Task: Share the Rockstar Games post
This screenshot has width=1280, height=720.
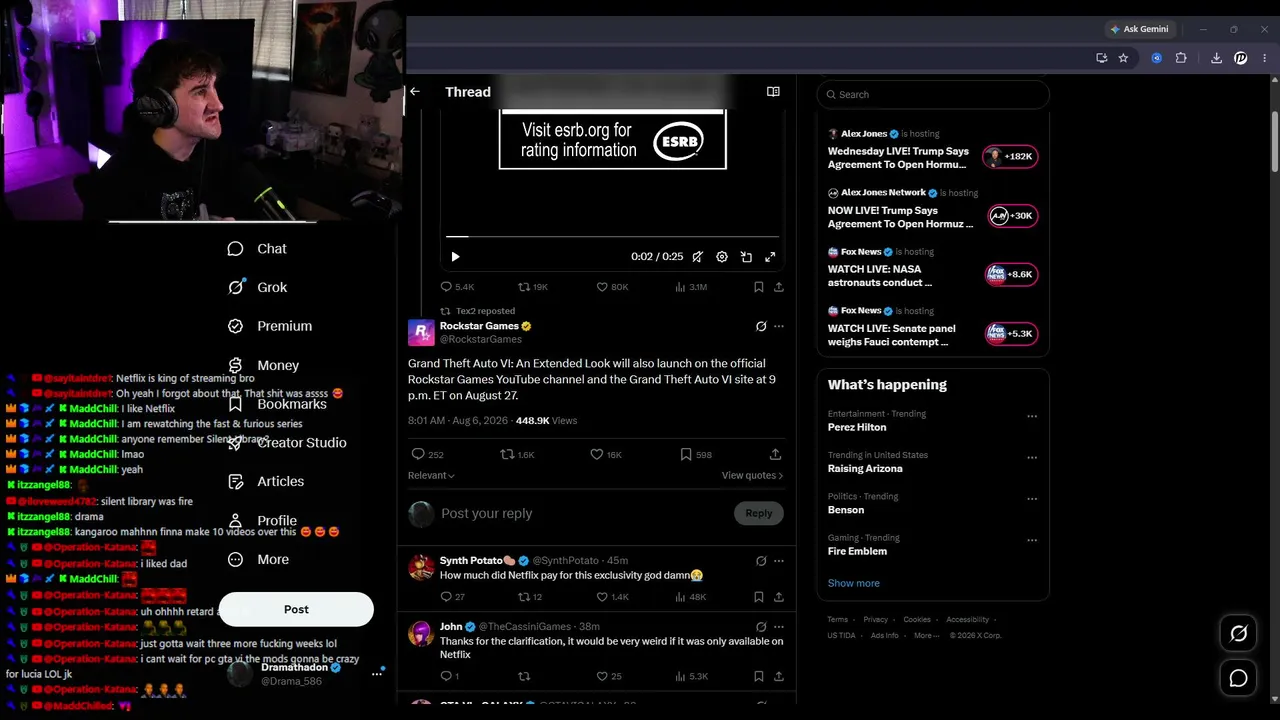Action: [775, 454]
